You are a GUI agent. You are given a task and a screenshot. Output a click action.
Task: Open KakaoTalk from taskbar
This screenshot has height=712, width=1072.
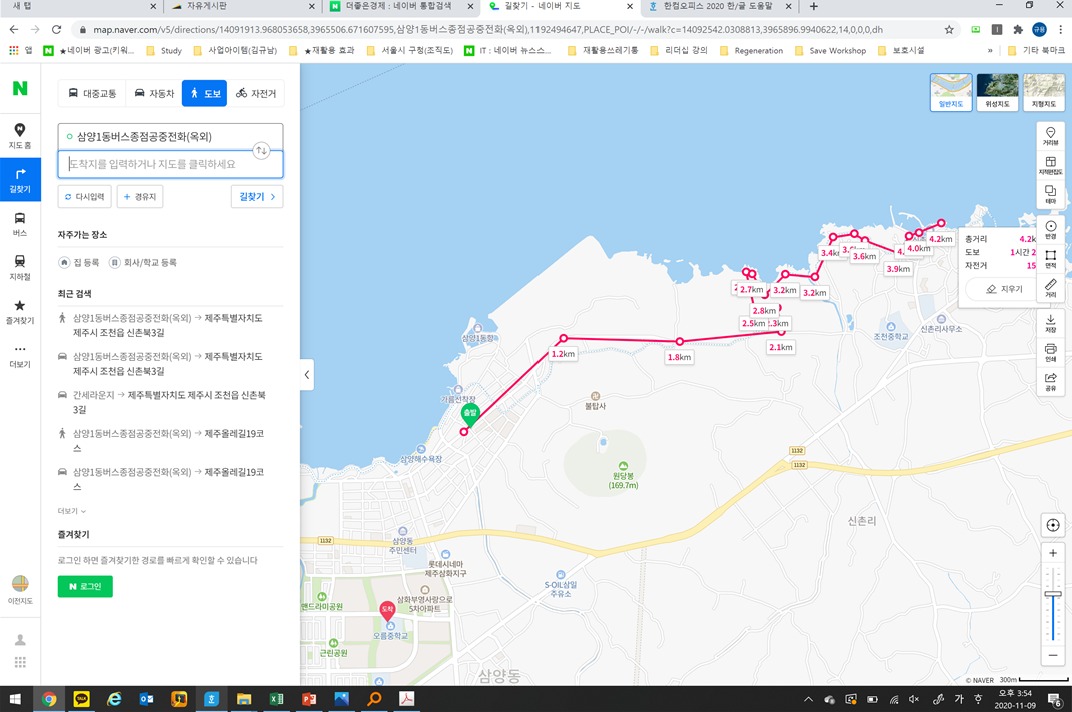(81, 699)
